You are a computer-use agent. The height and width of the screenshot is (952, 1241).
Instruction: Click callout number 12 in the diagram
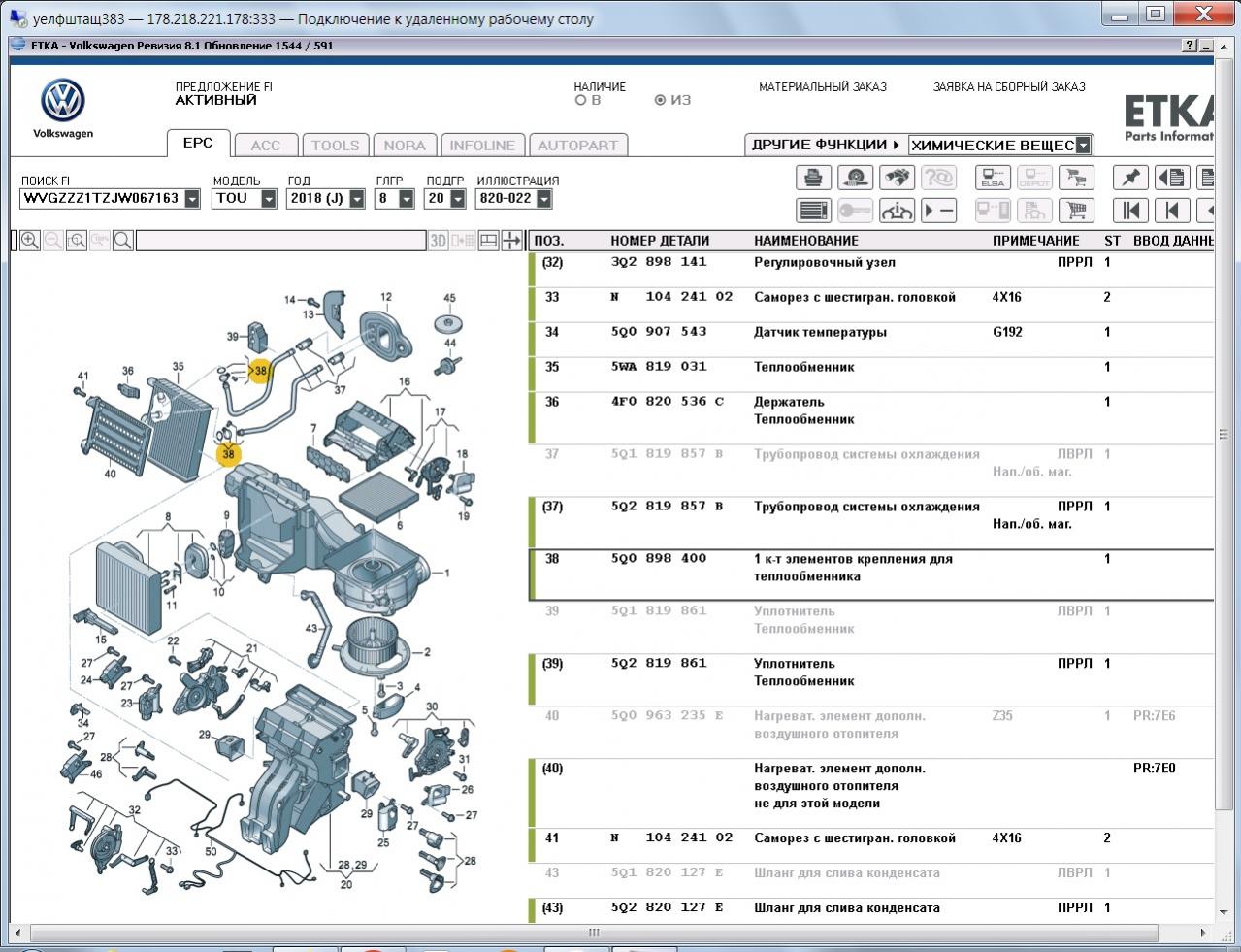(x=386, y=298)
